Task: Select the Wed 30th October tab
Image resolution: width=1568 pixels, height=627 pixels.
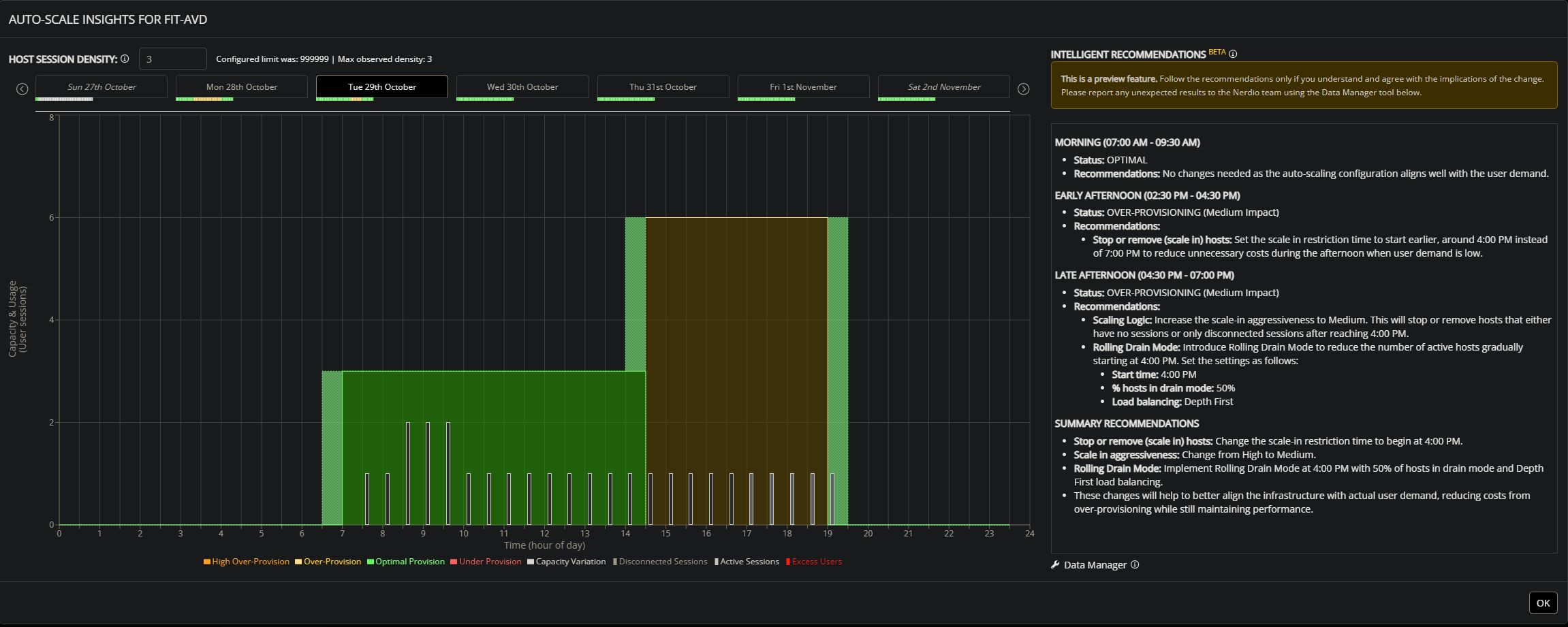Action: (x=522, y=87)
